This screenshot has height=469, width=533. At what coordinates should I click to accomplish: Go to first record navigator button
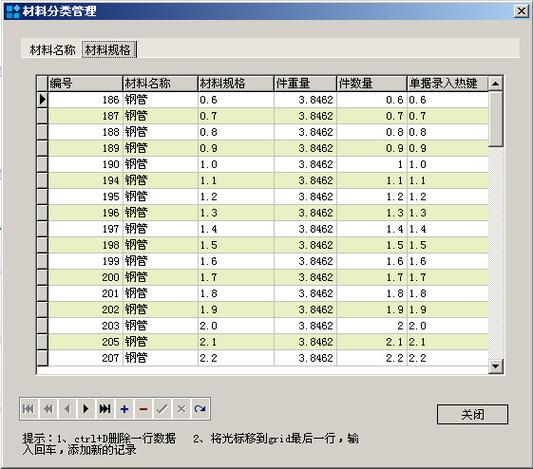point(29,409)
